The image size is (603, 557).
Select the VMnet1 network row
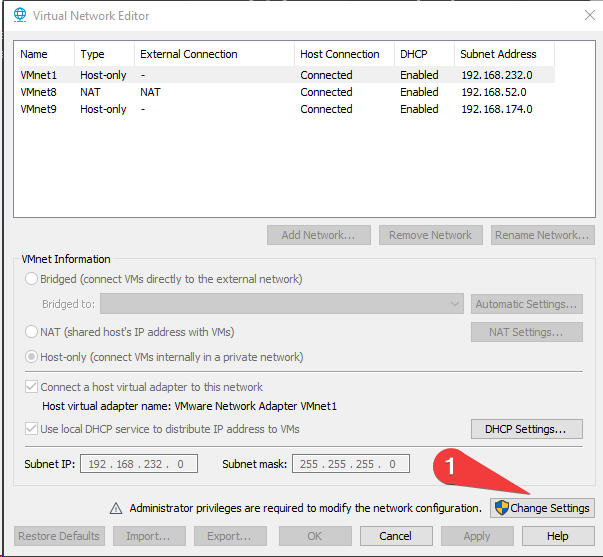coord(285,75)
